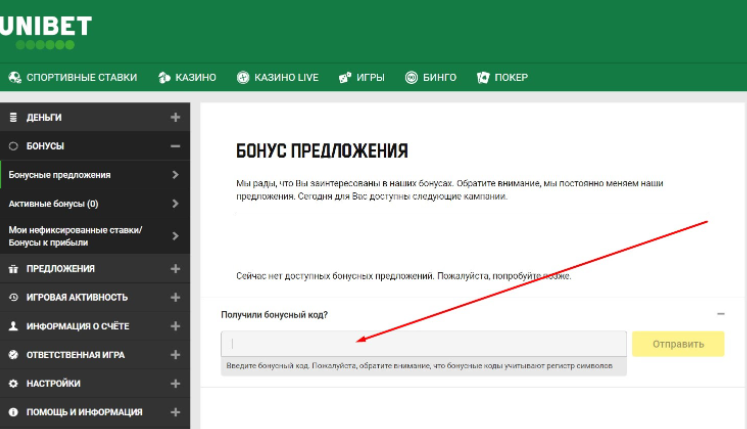Collapse the Получили бонусный код section
The image size is (747, 429).
coord(720,314)
